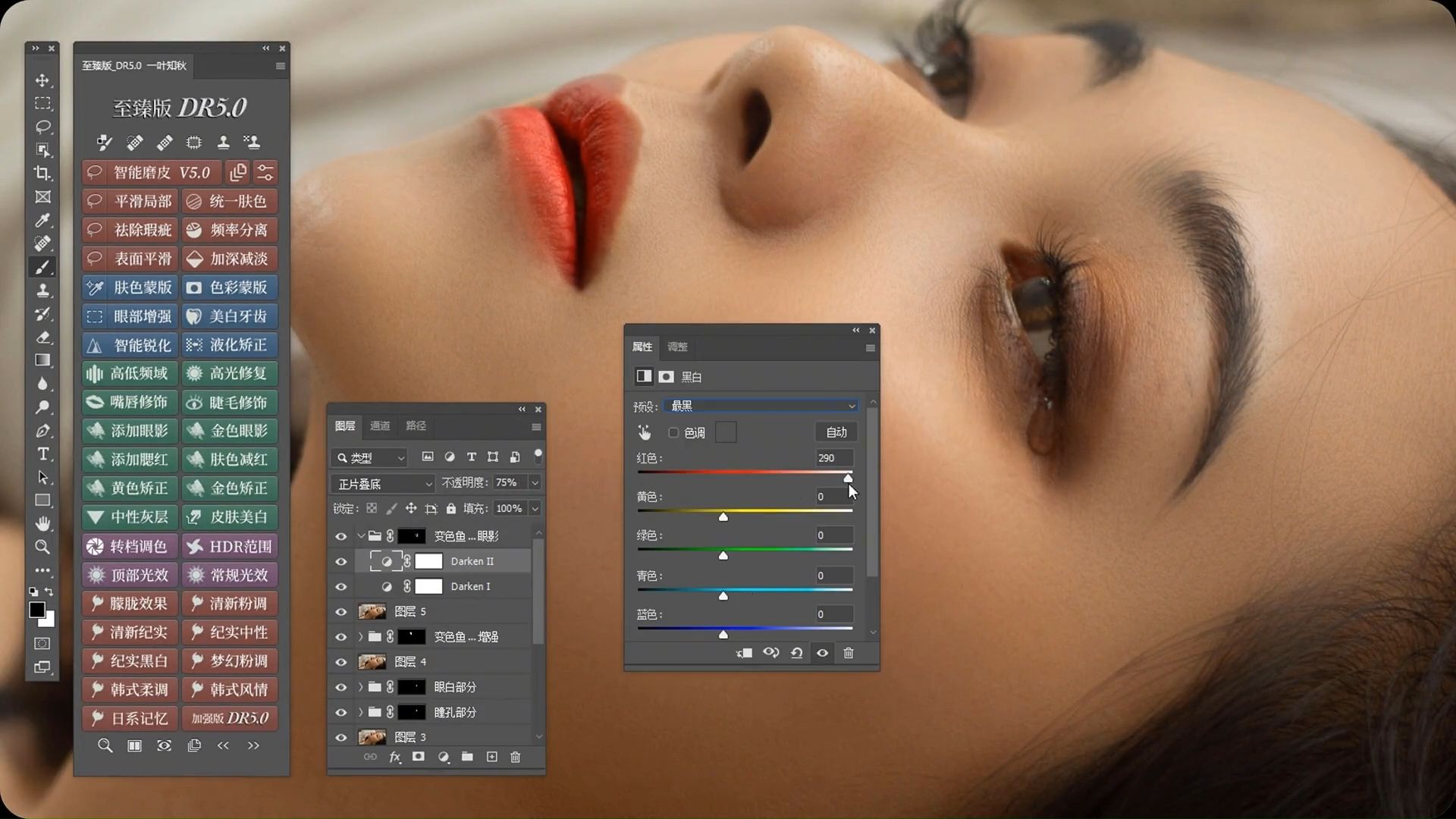Click the 频率分离 button
This screenshot has width=1456, height=819.
(x=230, y=231)
